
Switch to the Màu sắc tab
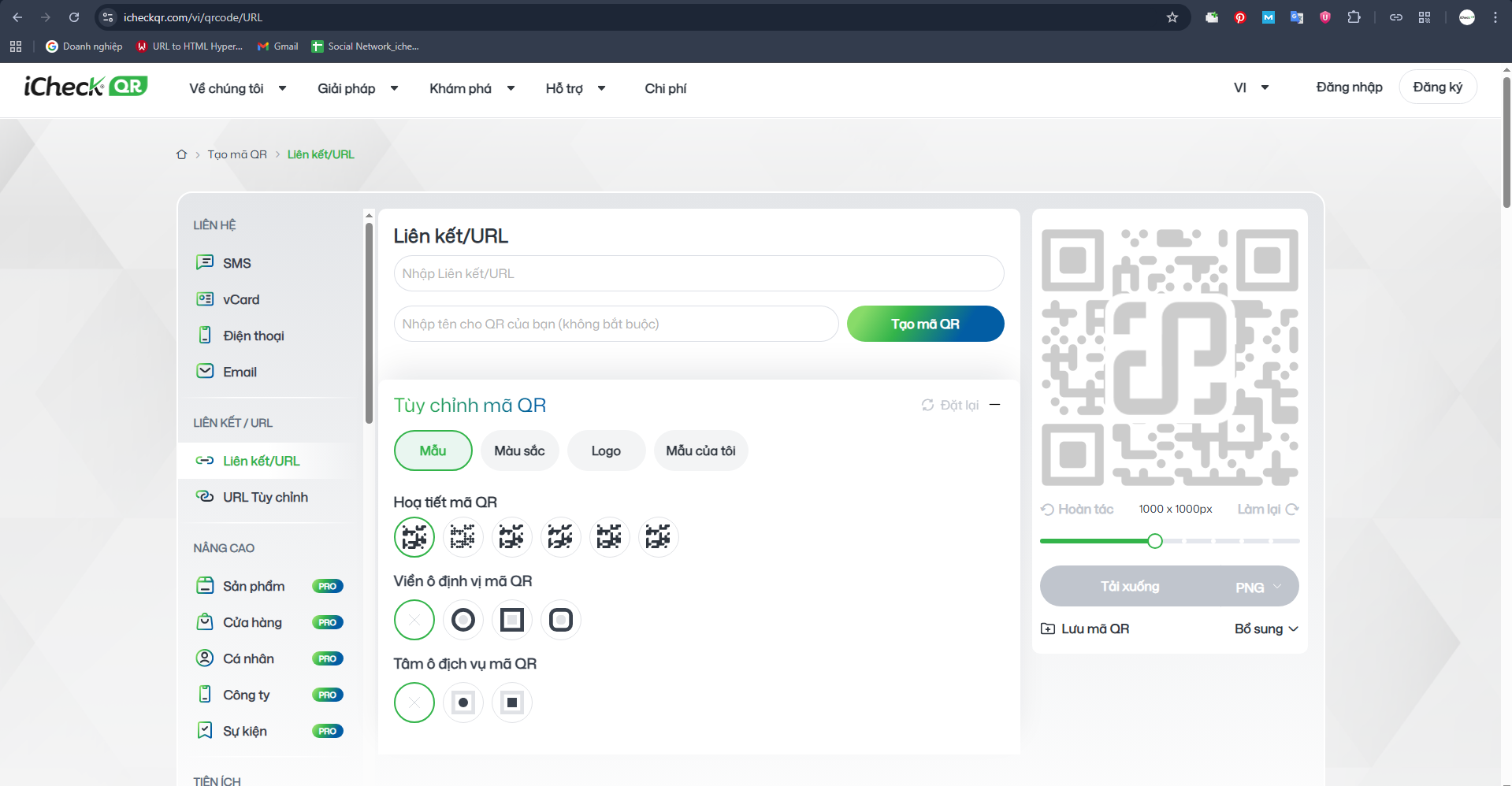coord(520,450)
